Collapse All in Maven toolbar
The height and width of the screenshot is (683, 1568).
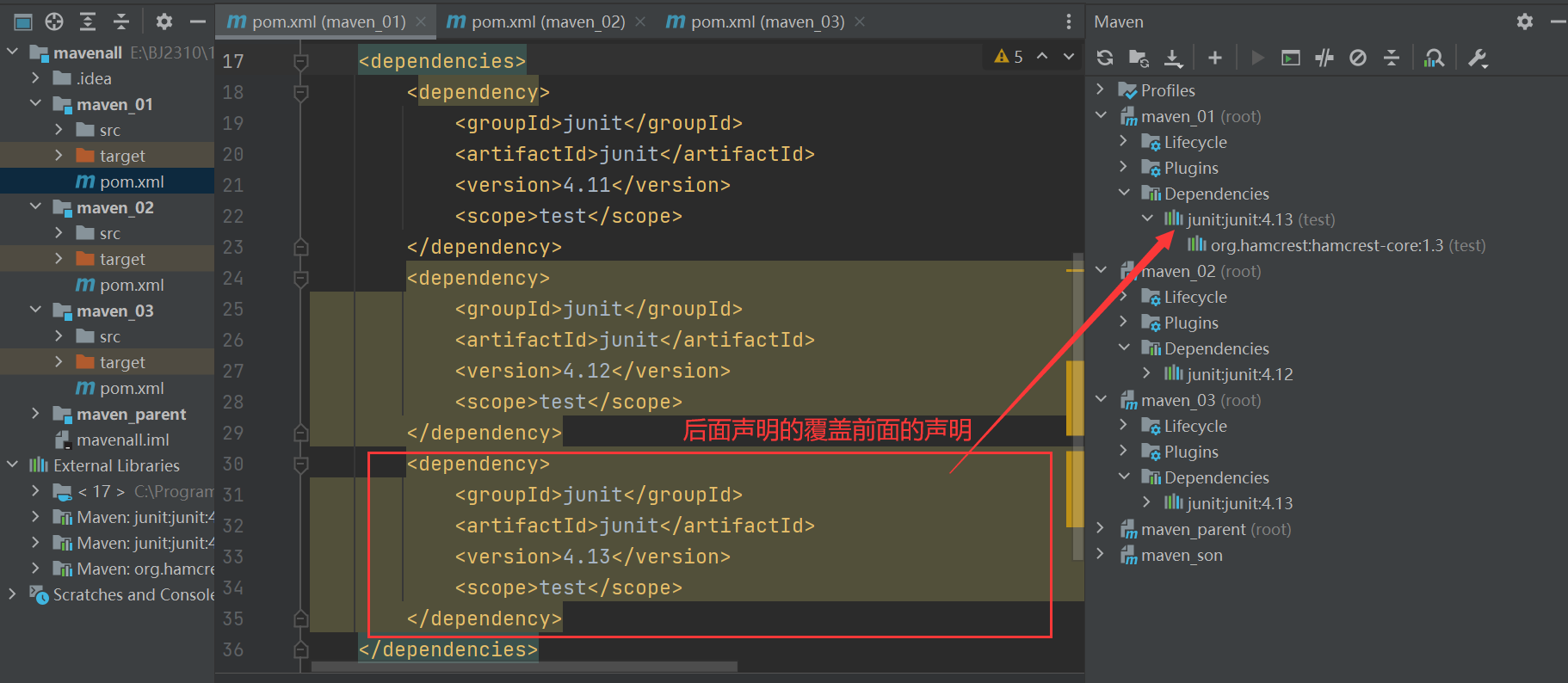point(1392,58)
